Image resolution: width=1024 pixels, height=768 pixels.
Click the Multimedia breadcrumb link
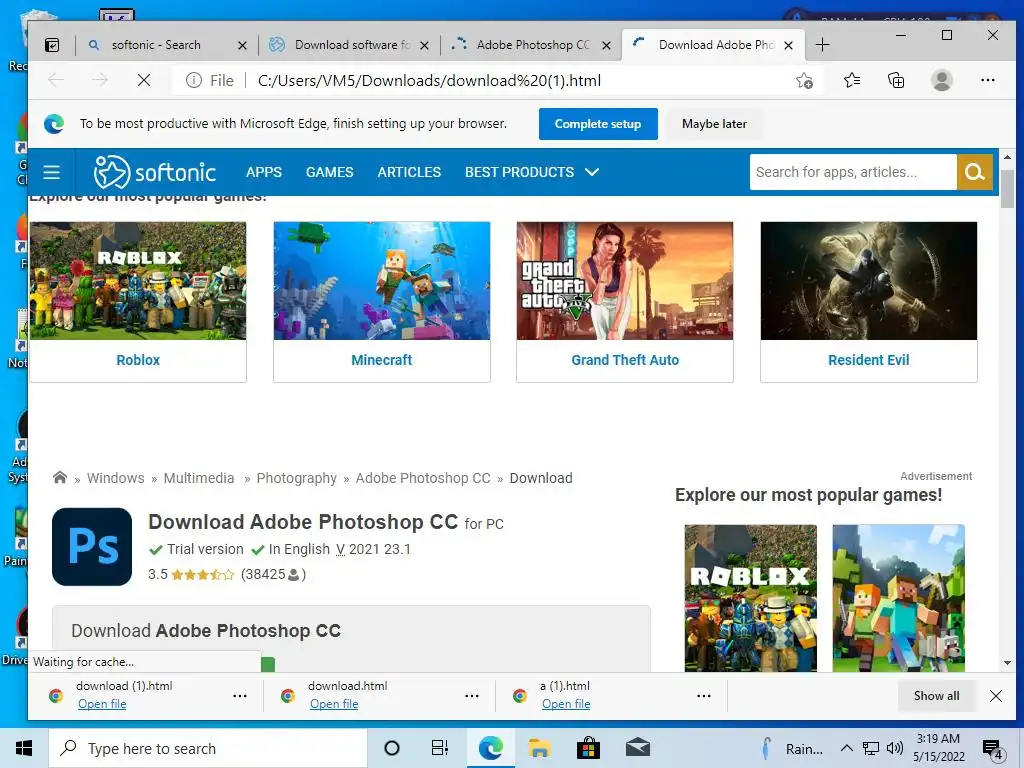pos(199,478)
